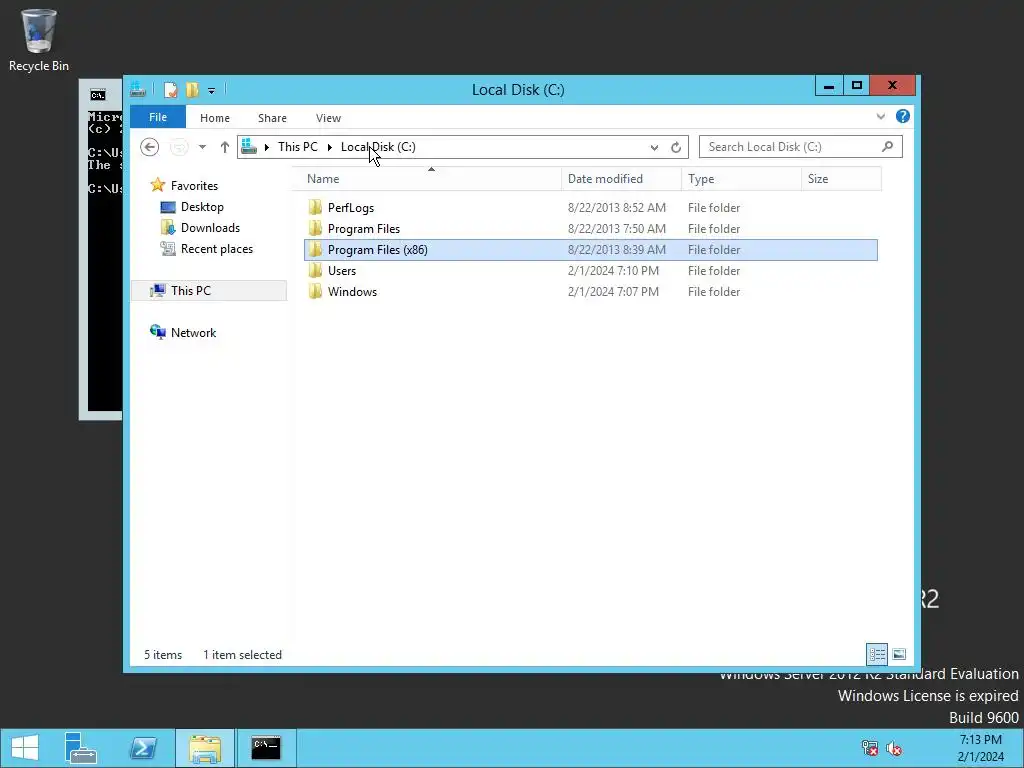Select Network in the navigation pane
This screenshot has width=1024, height=768.
193,332
